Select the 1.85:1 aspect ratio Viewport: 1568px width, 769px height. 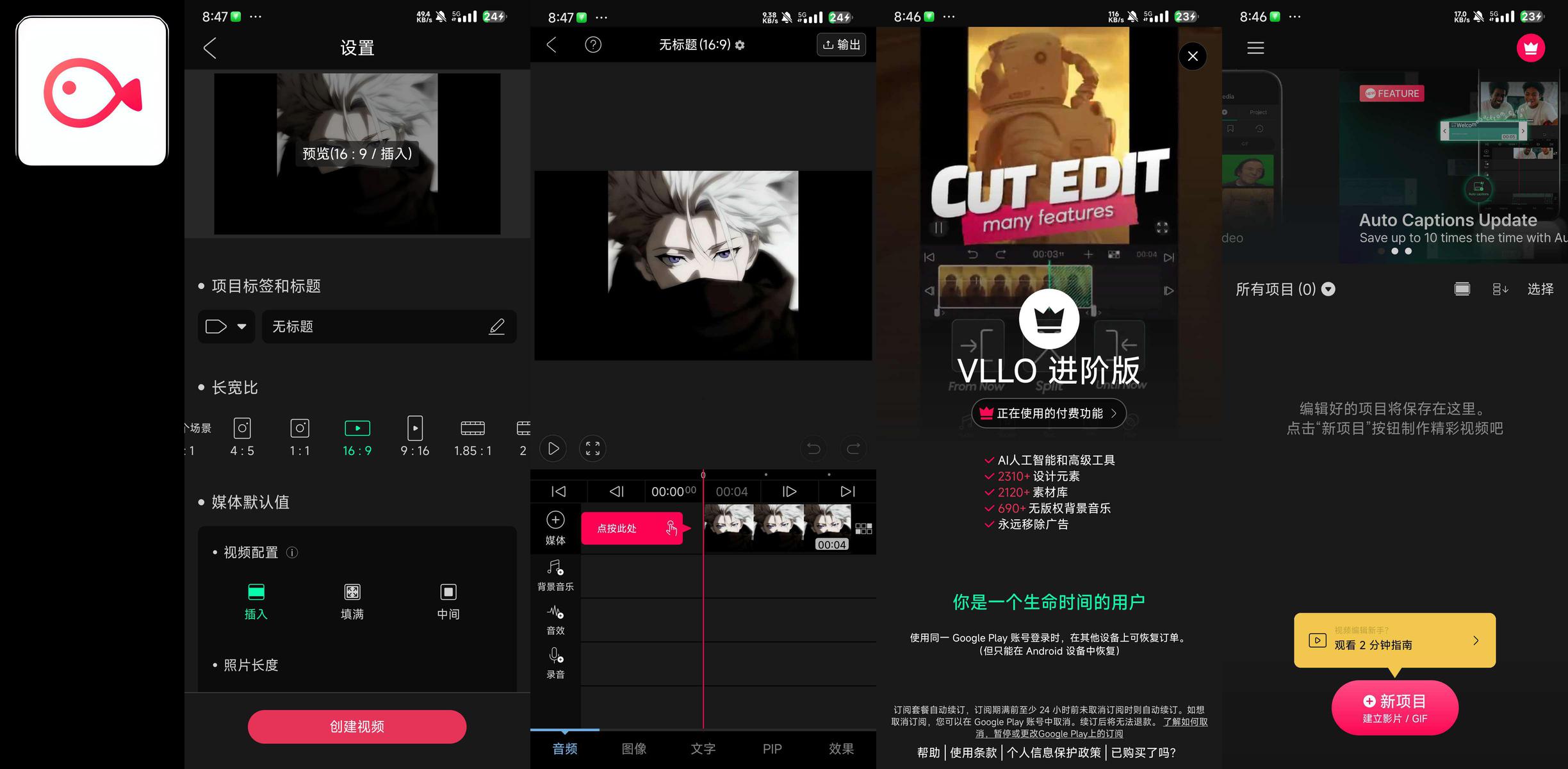(x=473, y=437)
